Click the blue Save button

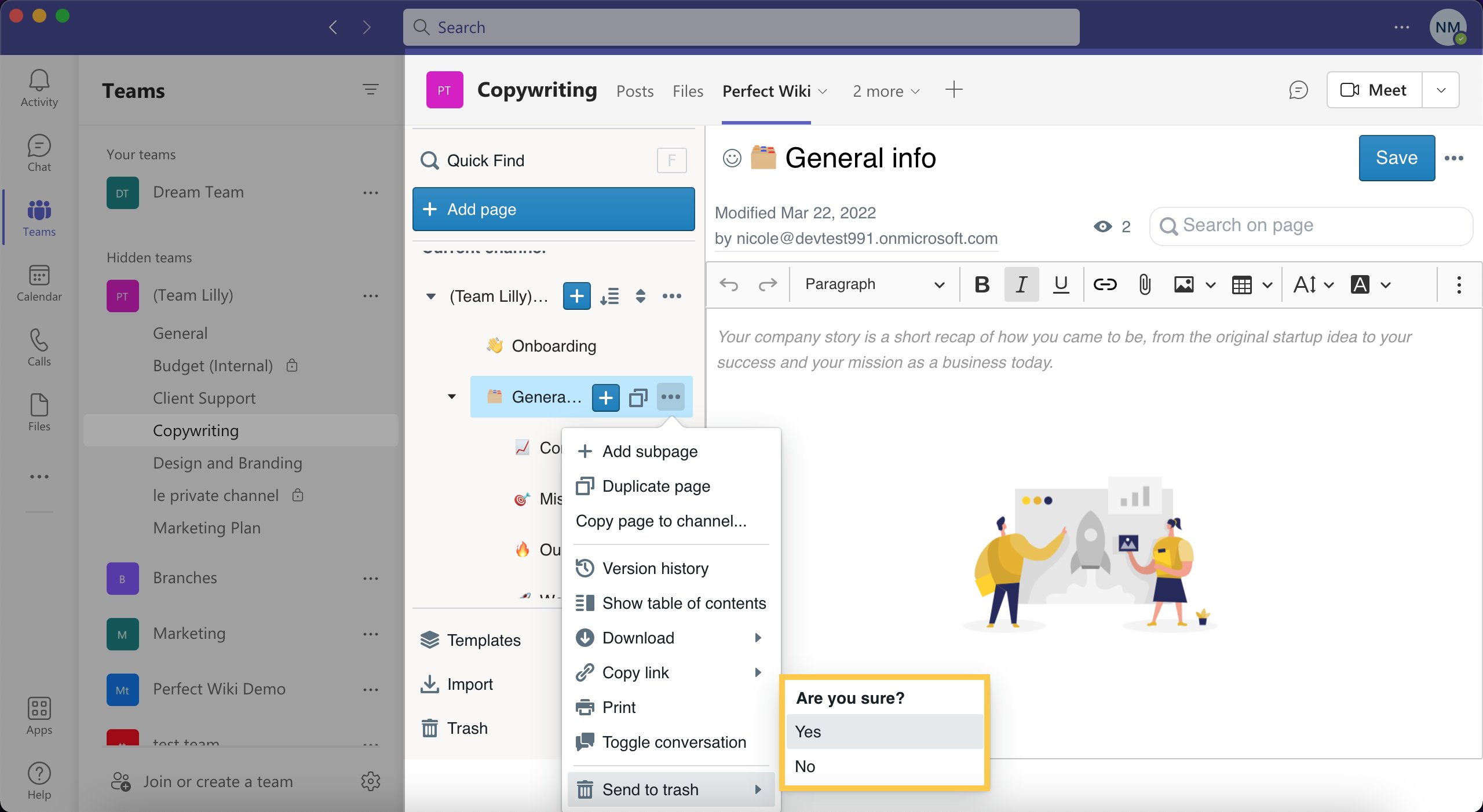coord(1396,158)
